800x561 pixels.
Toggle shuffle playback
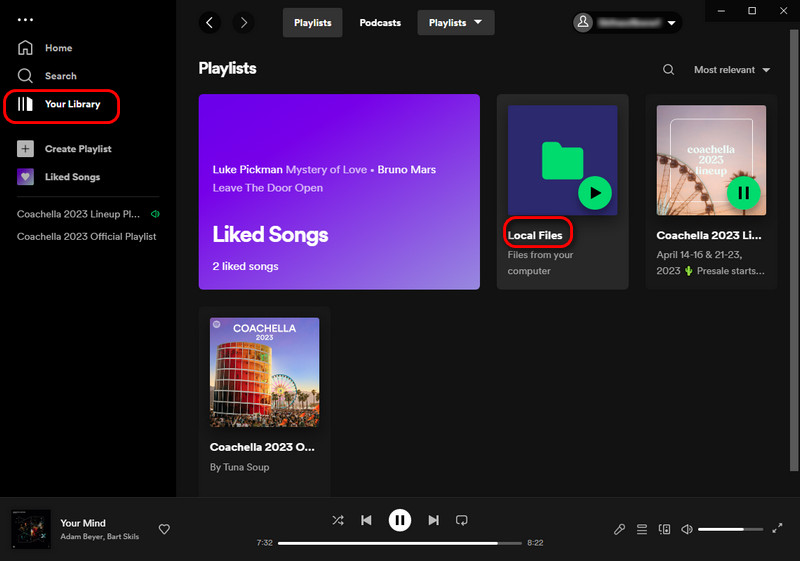pos(338,520)
